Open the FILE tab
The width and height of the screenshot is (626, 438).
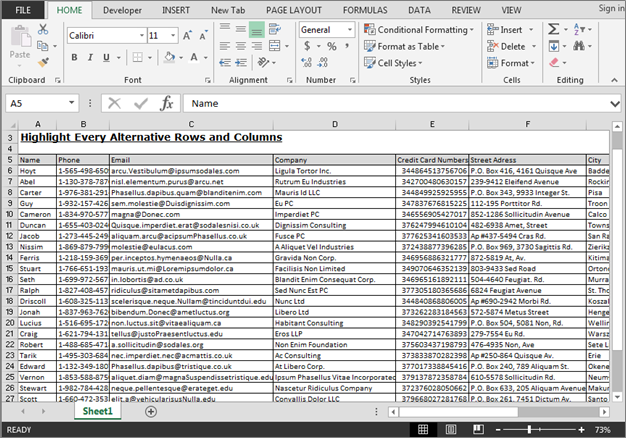tap(23, 10)
